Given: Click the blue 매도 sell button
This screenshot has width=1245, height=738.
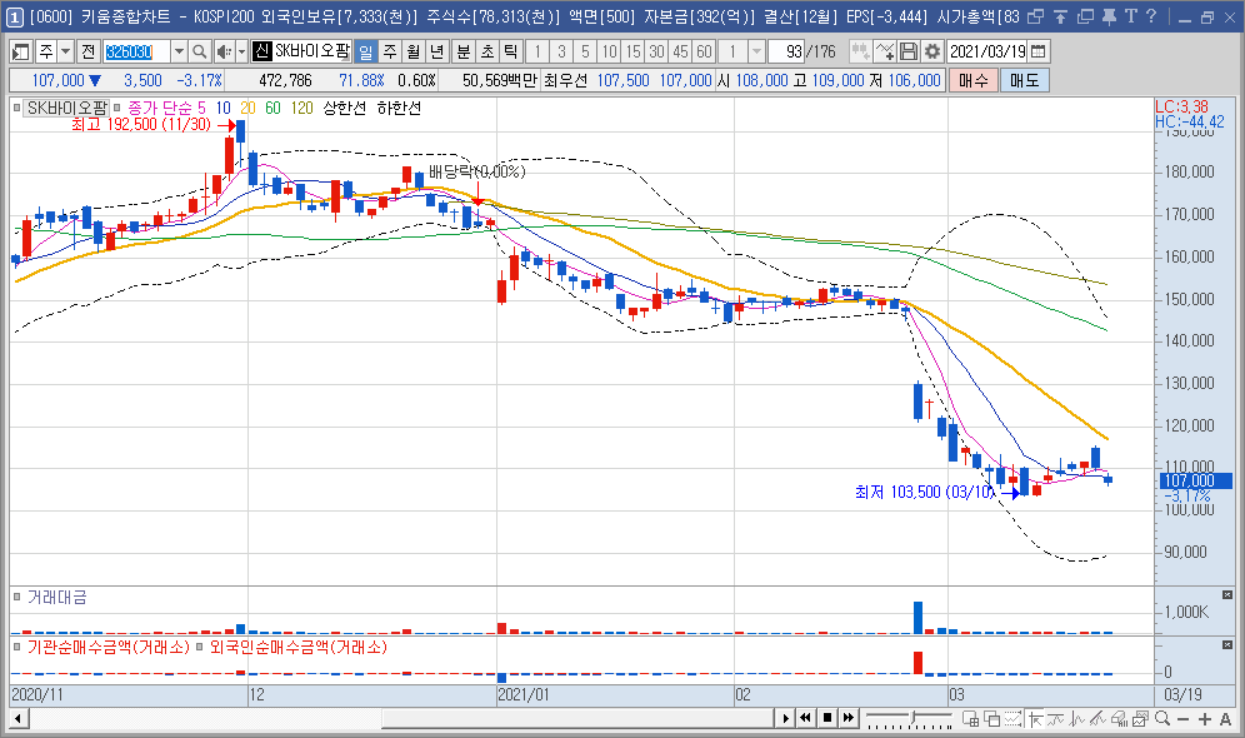Looking at the screenshot, I should 1024,81.
